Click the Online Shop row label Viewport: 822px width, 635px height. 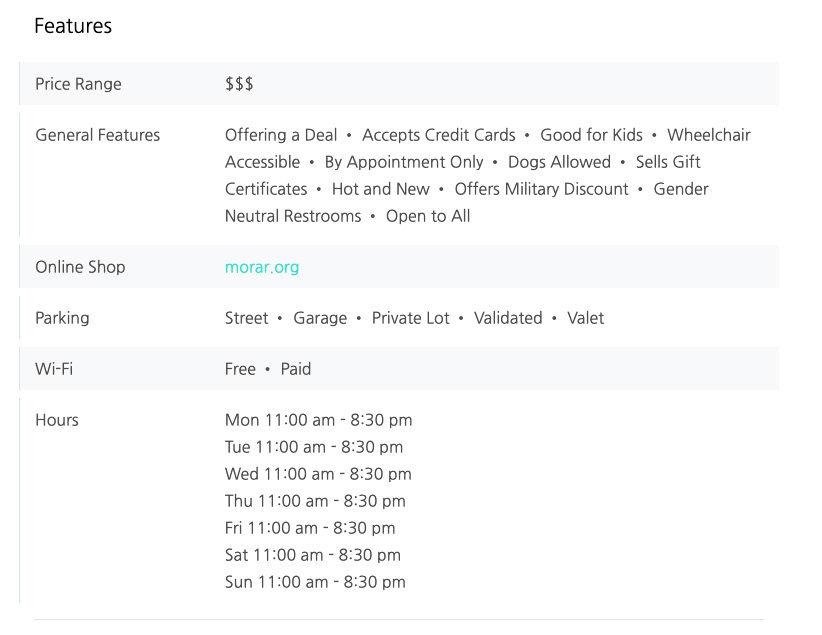tap(80, 267)
